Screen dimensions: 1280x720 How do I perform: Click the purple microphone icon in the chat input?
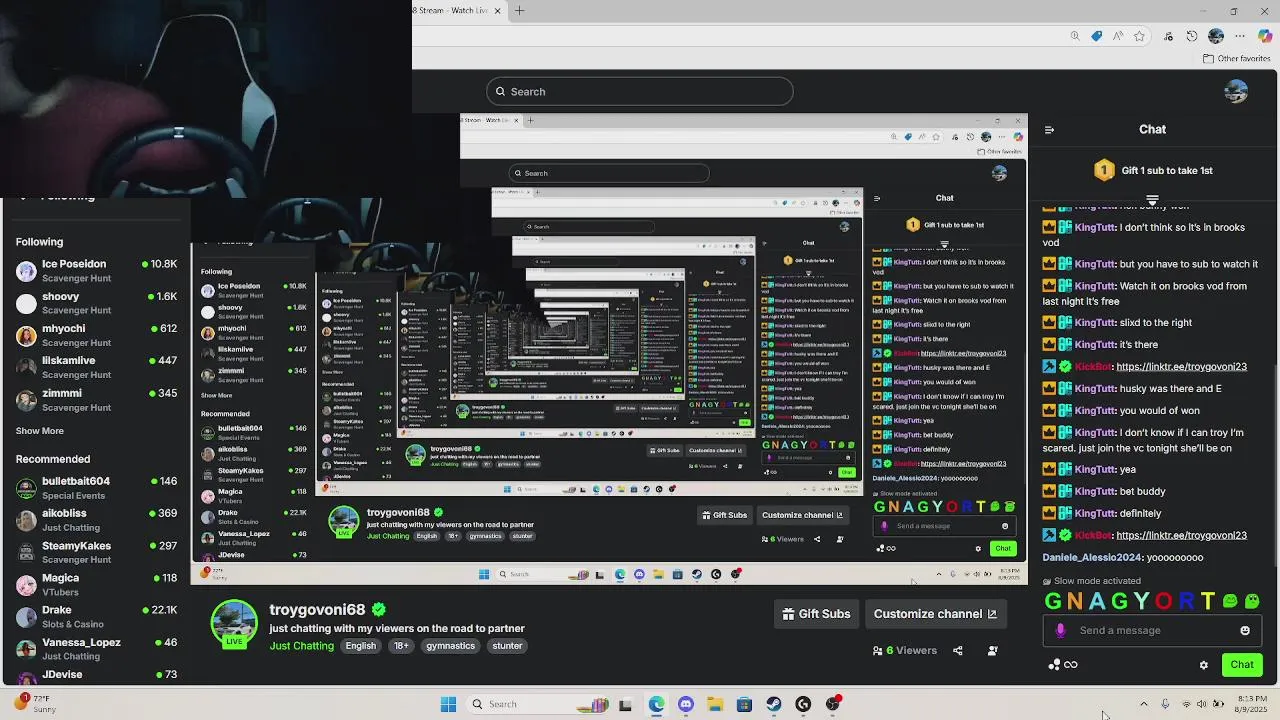(1060, 630)
